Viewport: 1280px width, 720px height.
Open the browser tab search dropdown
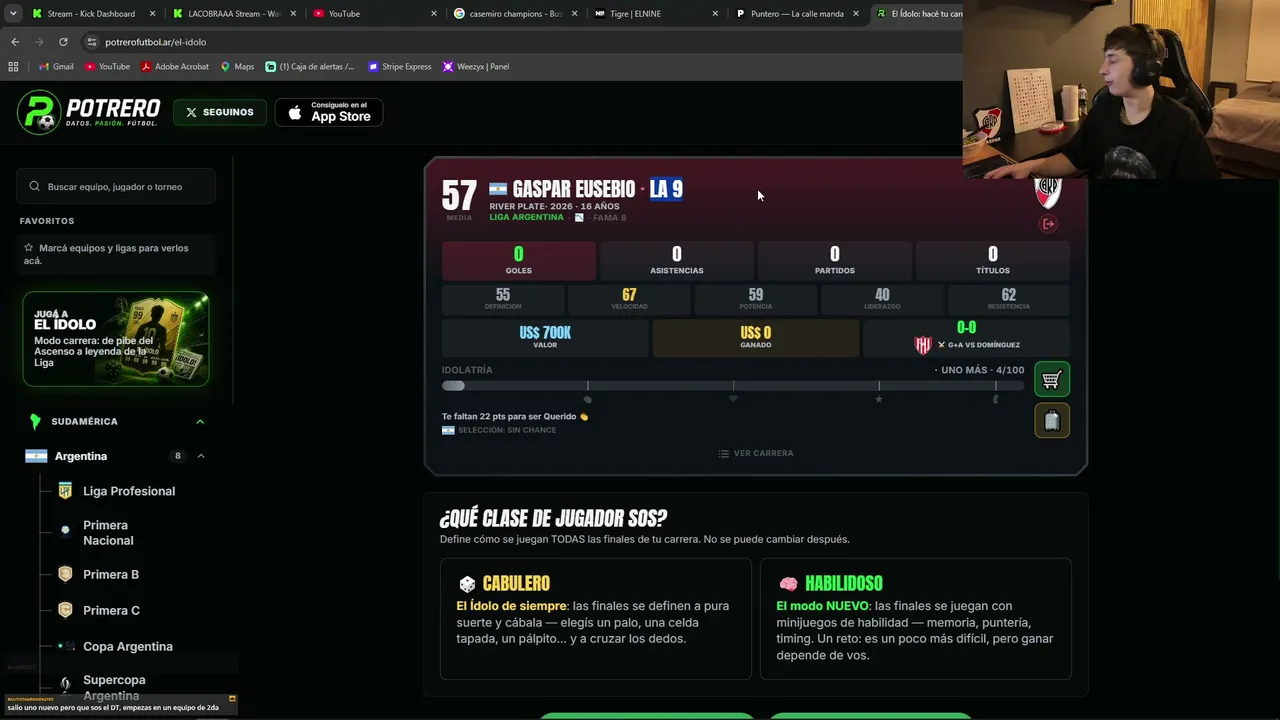pos(13,14)
